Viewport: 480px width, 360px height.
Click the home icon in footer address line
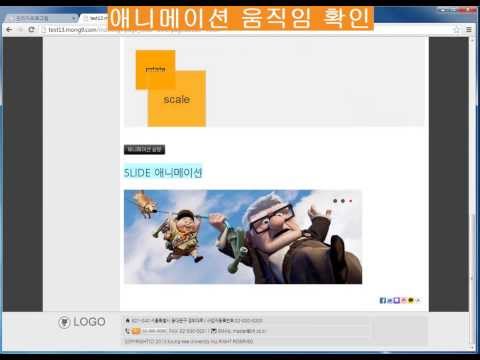[127, 320]
